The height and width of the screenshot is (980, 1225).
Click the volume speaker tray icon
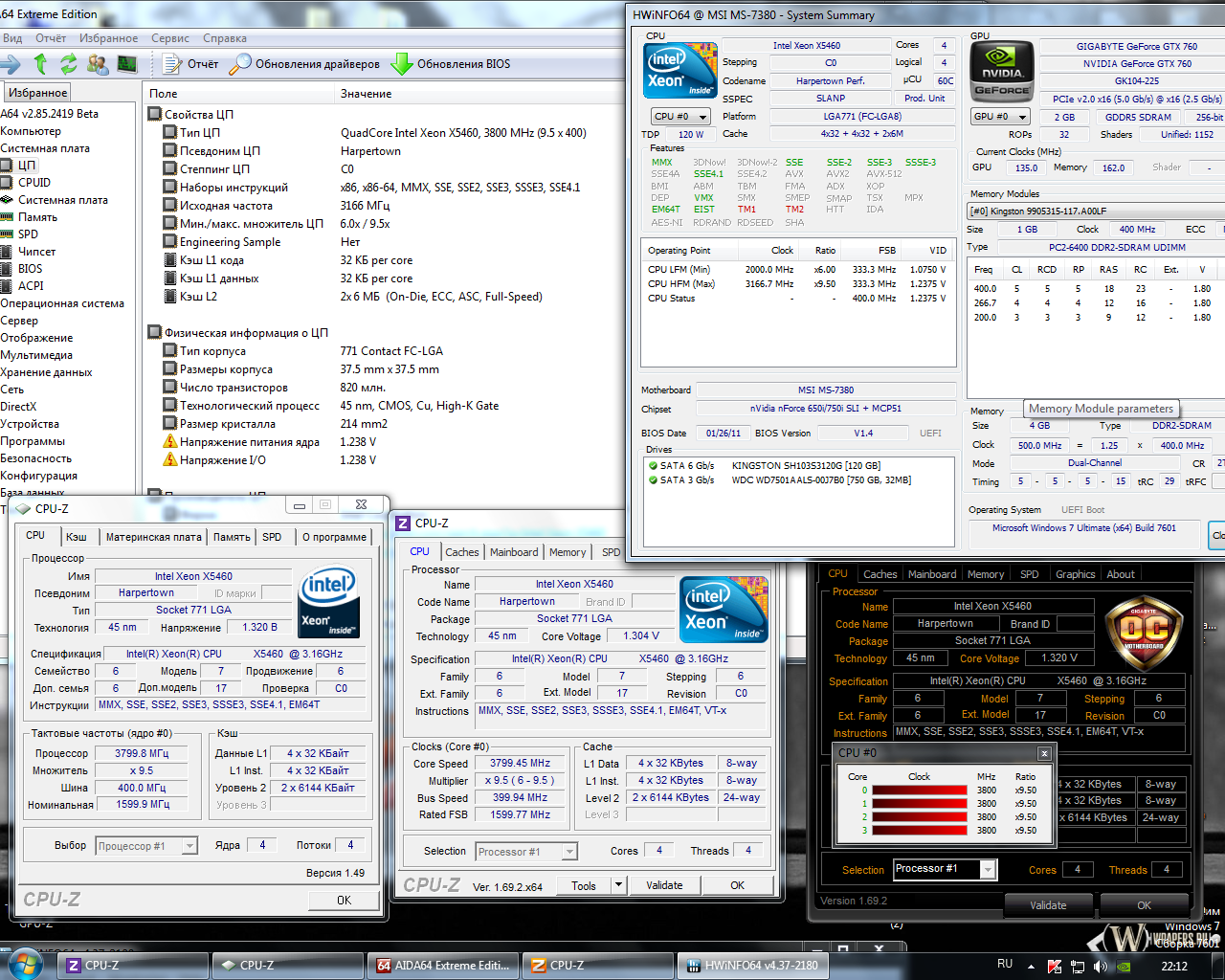pyautogui.click(x=1102, y=966)
